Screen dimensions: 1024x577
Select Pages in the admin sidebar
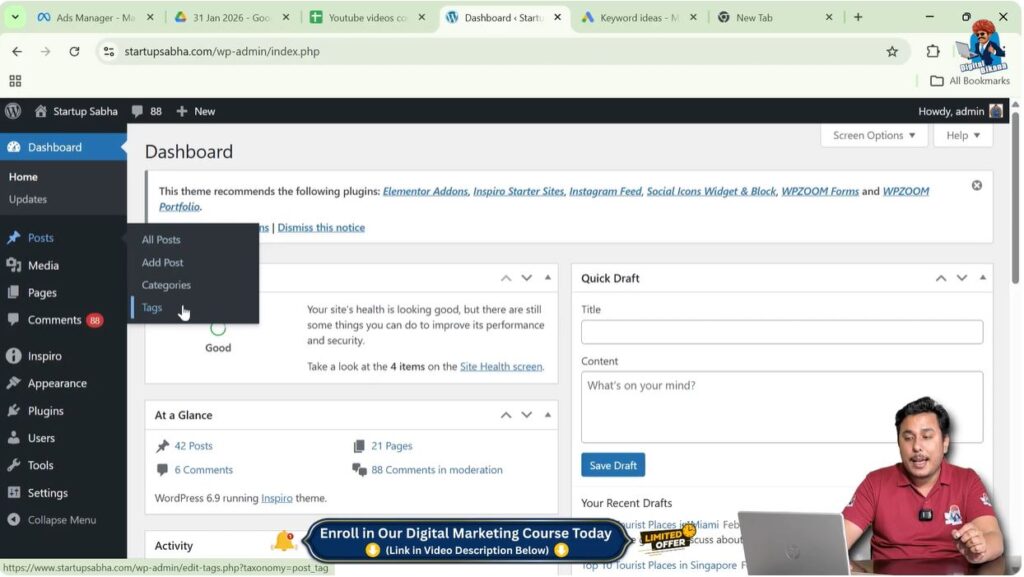(x=40, y=292)
